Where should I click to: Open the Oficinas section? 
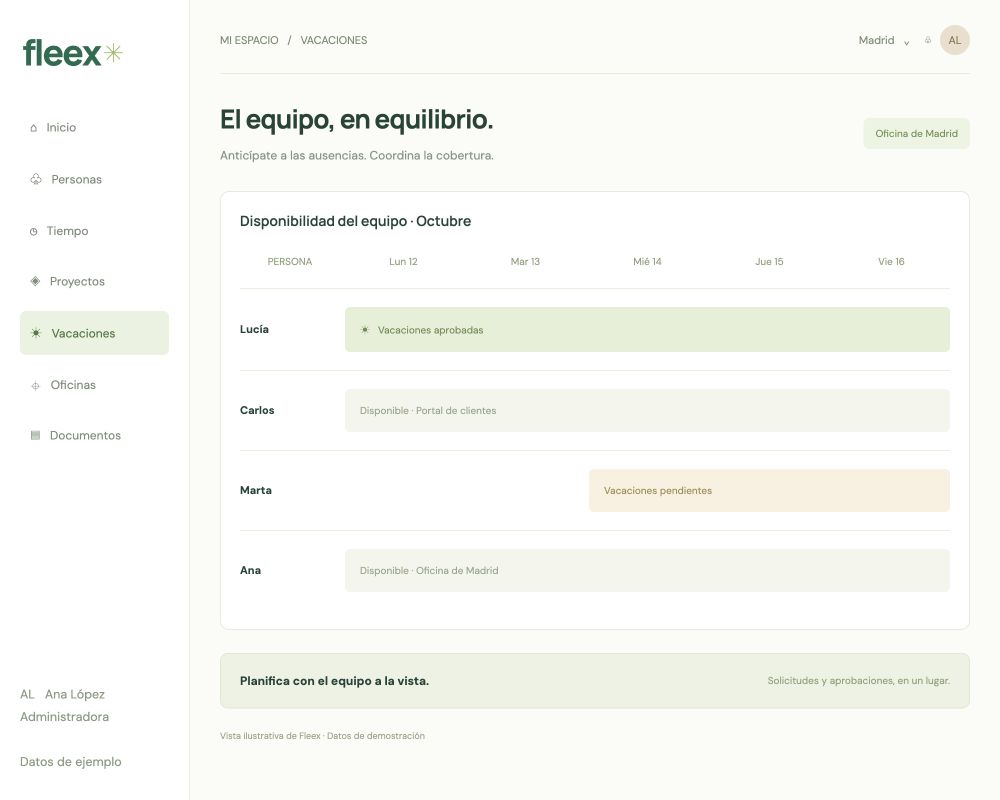(x=94, y=385)
